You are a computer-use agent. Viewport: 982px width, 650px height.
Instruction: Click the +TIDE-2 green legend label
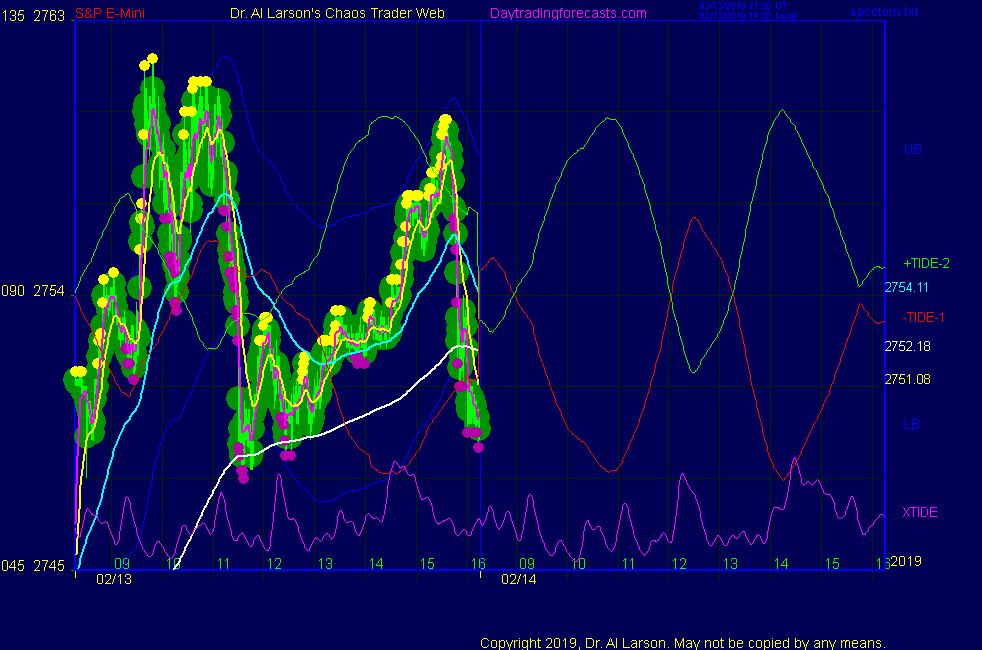(x=926, y=263)
